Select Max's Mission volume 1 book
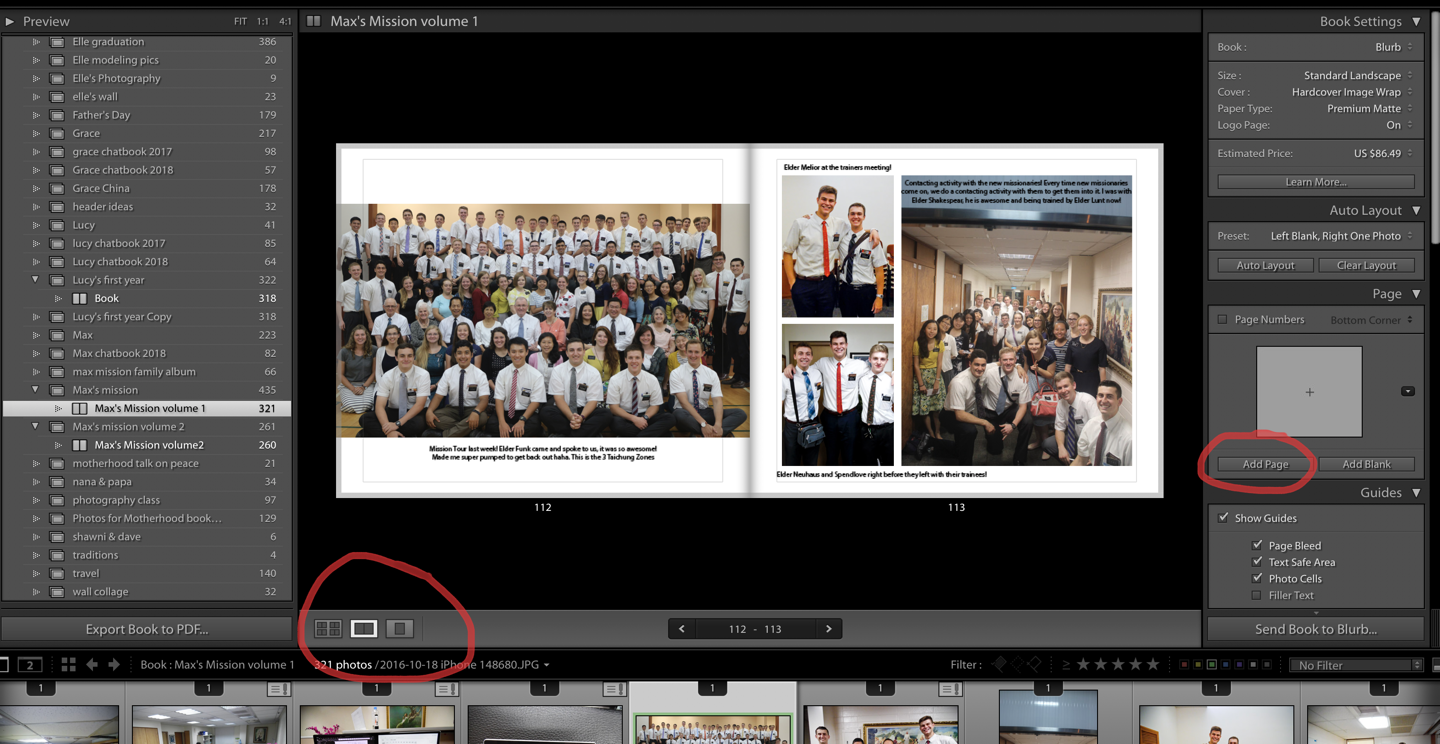This screenshot has height=744, width=1440. (147, 408)
